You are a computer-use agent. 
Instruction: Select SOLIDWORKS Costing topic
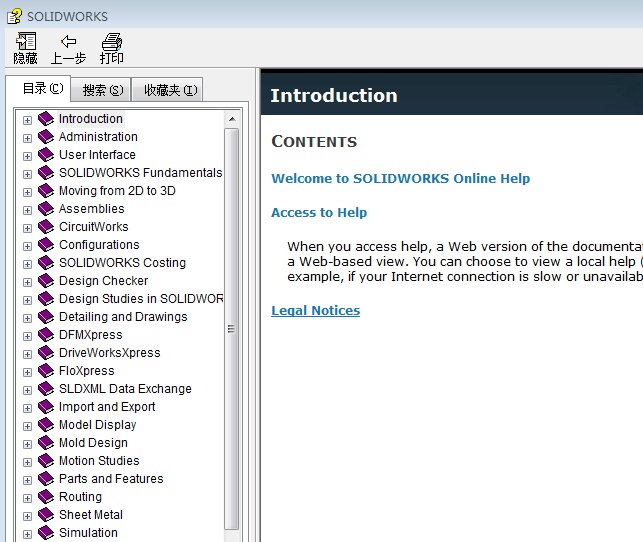pos(123,263)
